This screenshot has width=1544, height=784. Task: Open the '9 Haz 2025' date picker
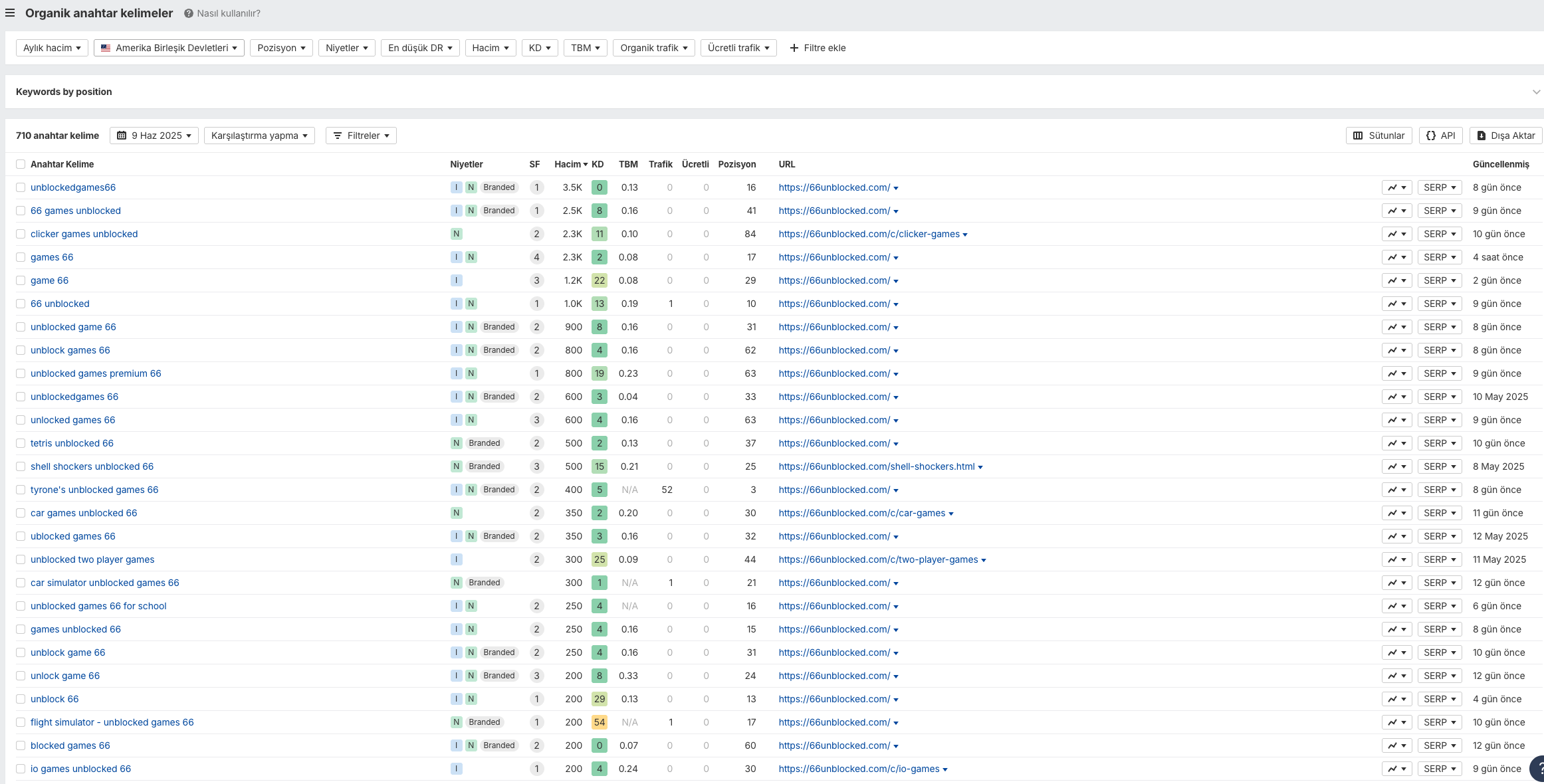point(154,136)
